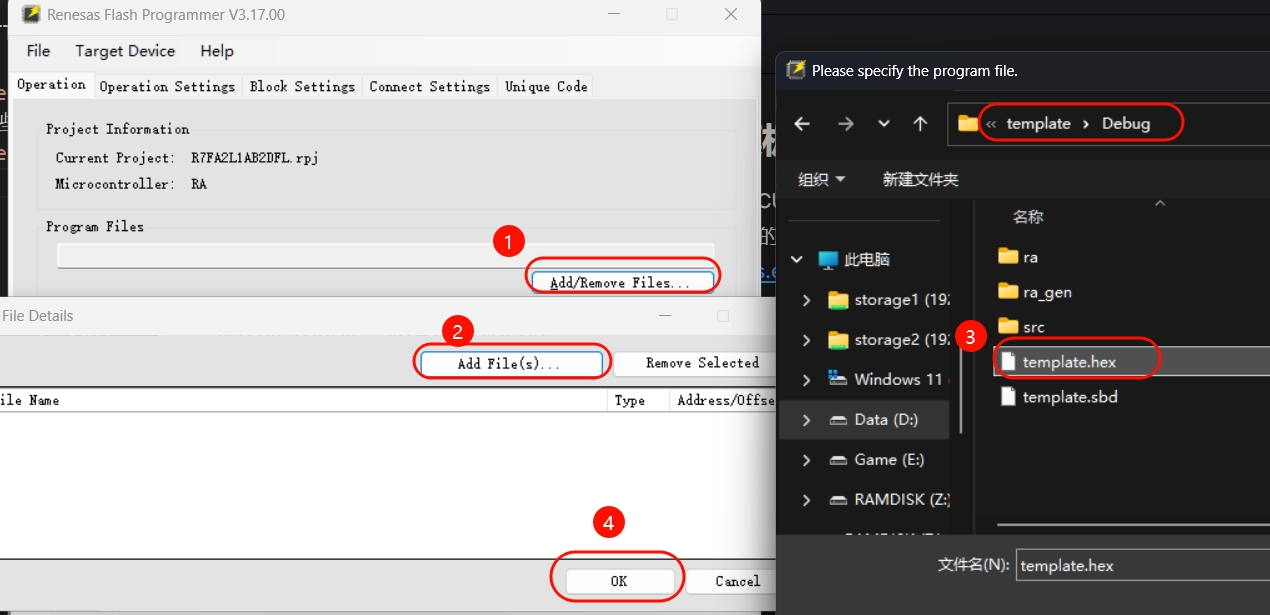
Task: Open the 组织 dropdown menu
Action: click(x=822, y=180)
